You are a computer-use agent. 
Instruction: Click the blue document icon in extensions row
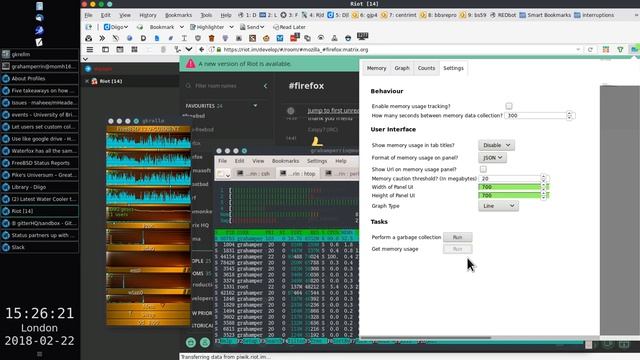[x=157, y=38]
